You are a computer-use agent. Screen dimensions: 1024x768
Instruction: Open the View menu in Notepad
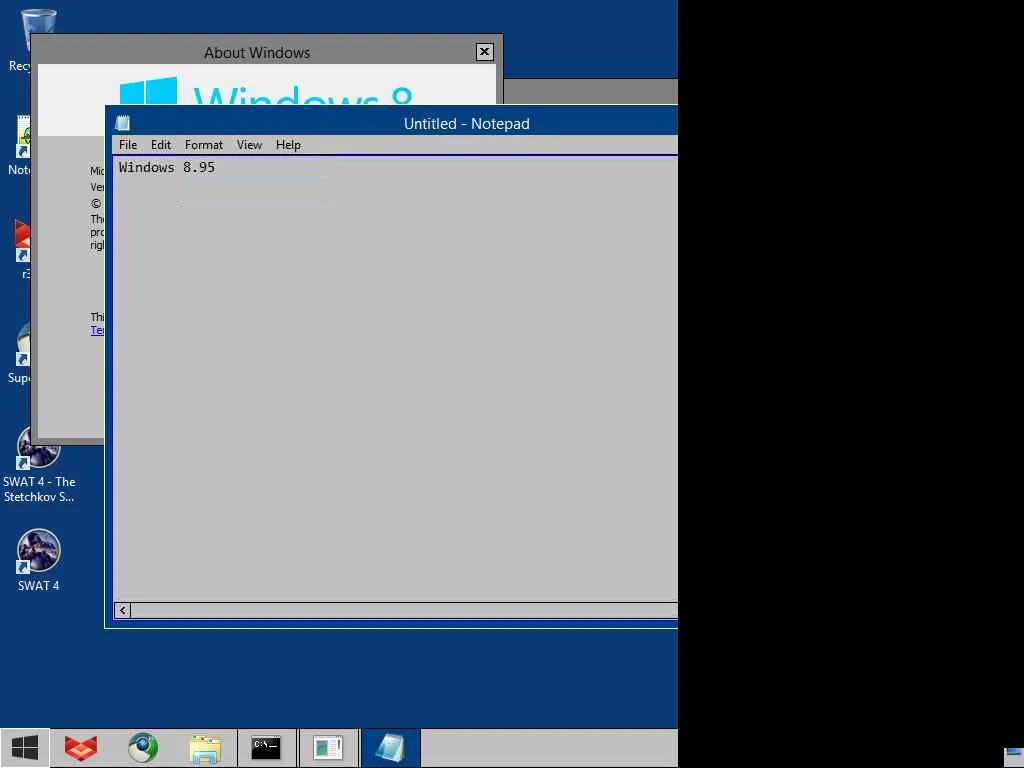(249, 145)
